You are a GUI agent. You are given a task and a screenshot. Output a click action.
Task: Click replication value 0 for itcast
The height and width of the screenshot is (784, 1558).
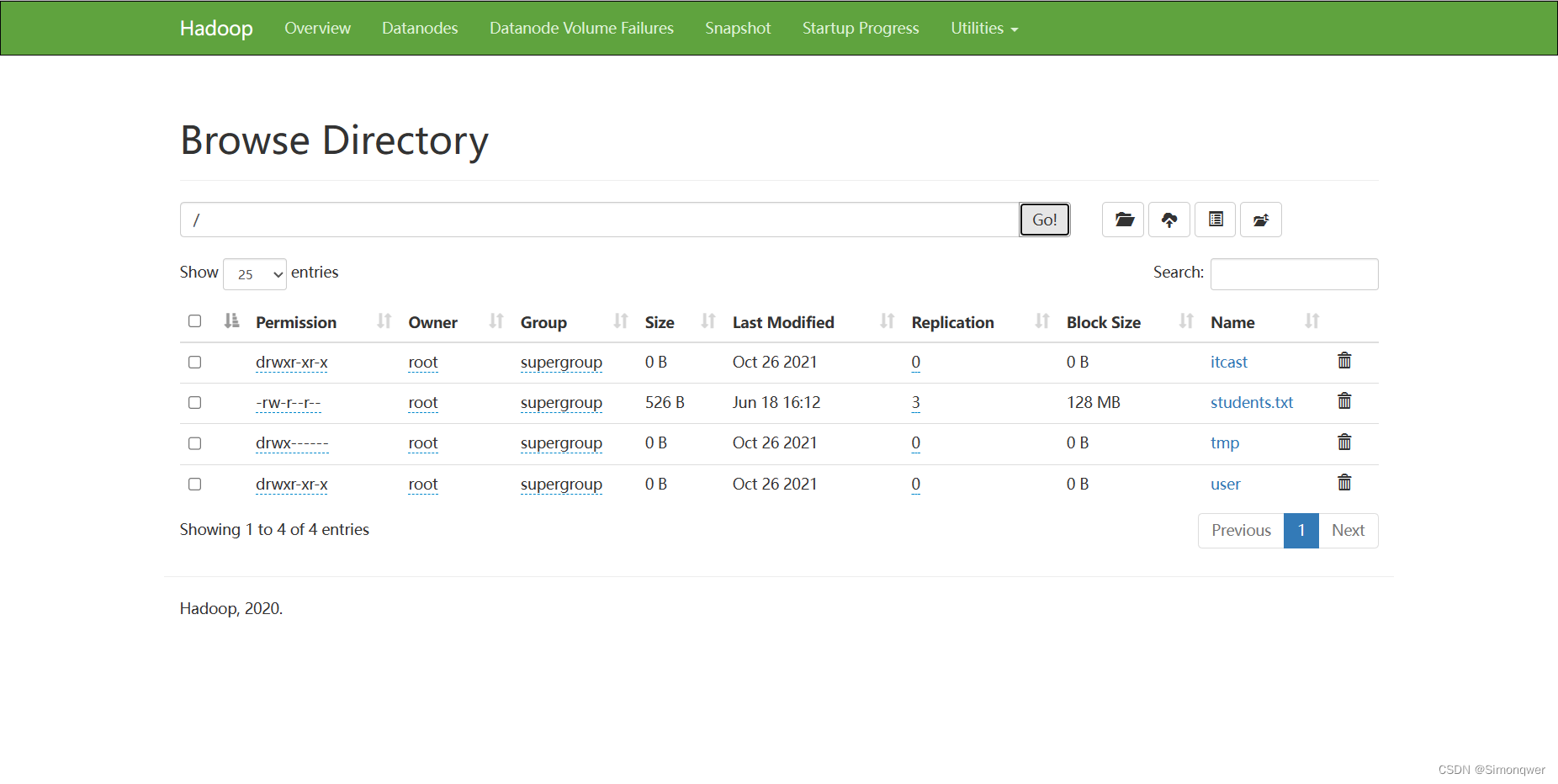916,363
